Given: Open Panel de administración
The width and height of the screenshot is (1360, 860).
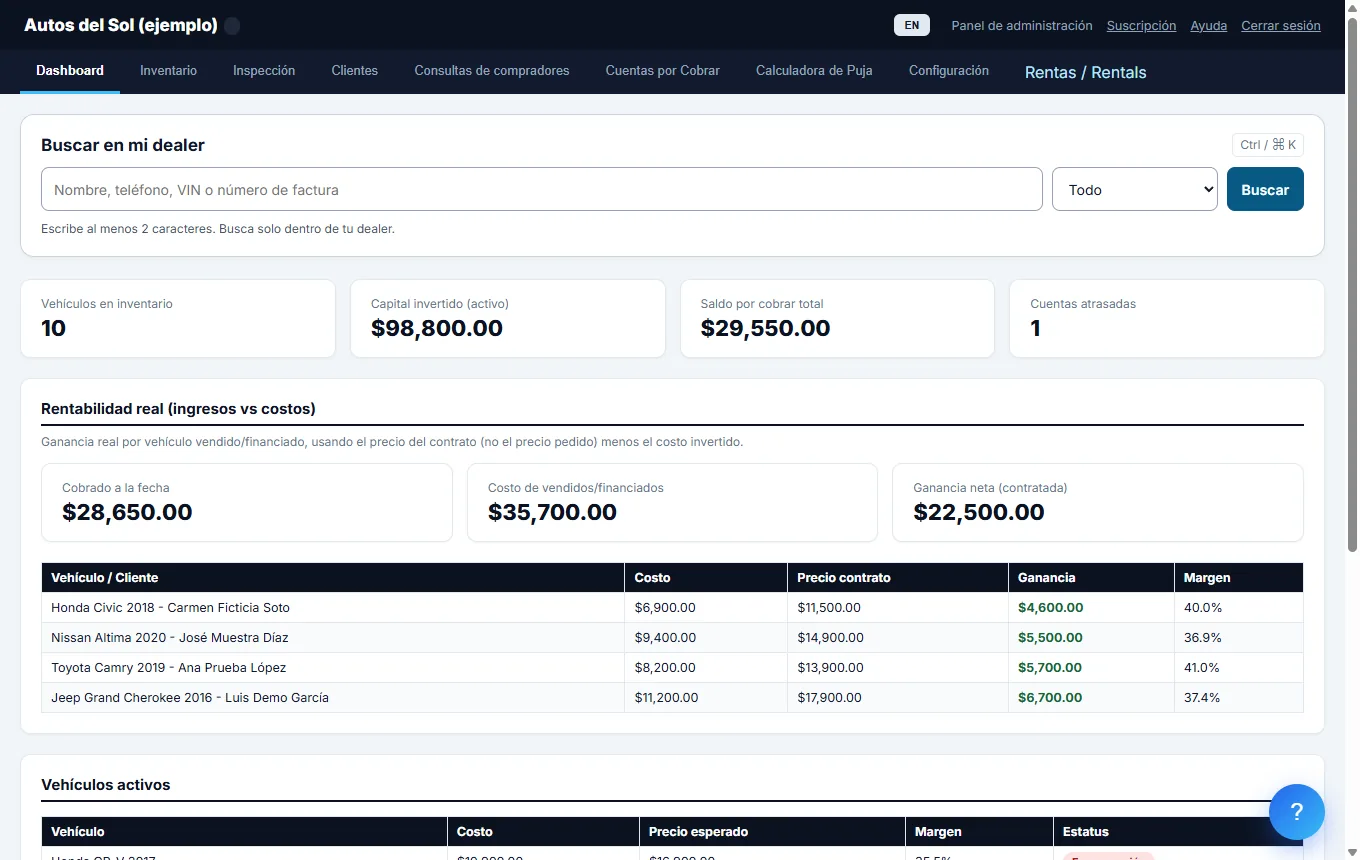Looking at the screenshot, I should coord(1022,26).
